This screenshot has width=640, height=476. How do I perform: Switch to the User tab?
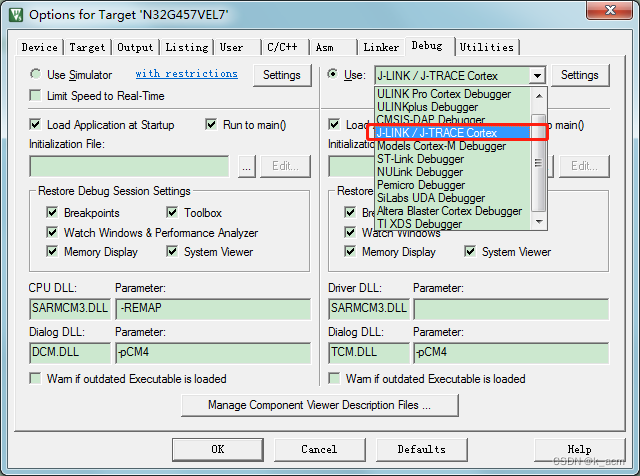tap(231, 47)
